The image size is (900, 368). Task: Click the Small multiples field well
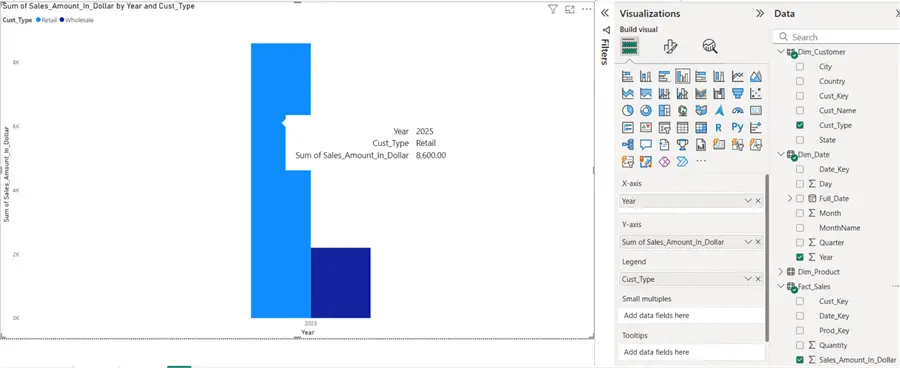pos(692,315)
